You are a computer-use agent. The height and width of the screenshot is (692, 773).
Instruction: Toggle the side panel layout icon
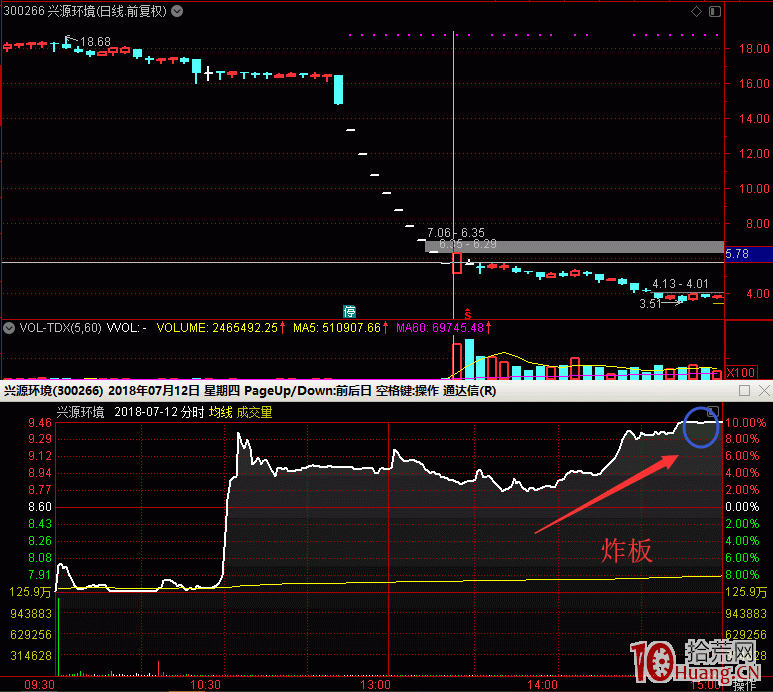point(715,11)
